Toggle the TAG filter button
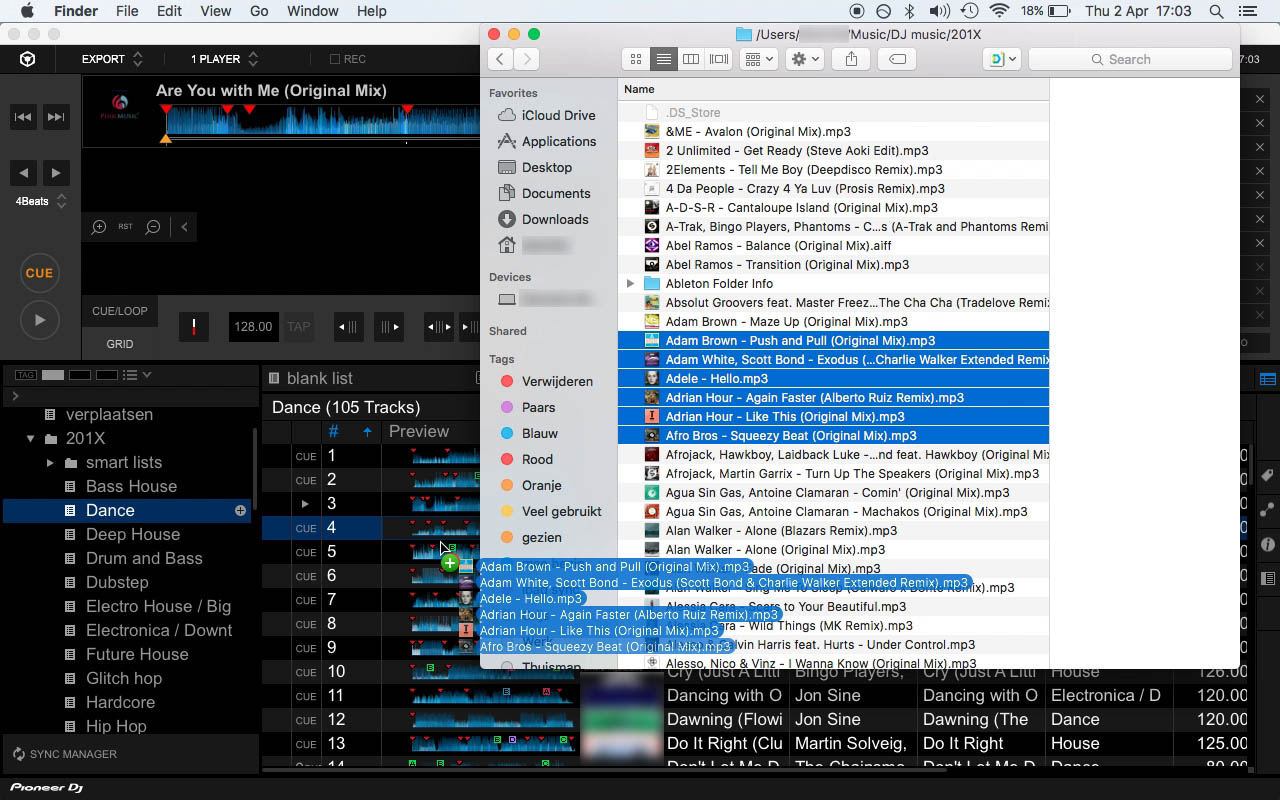Screen dimensions: 1280x800 pos(26,375)
